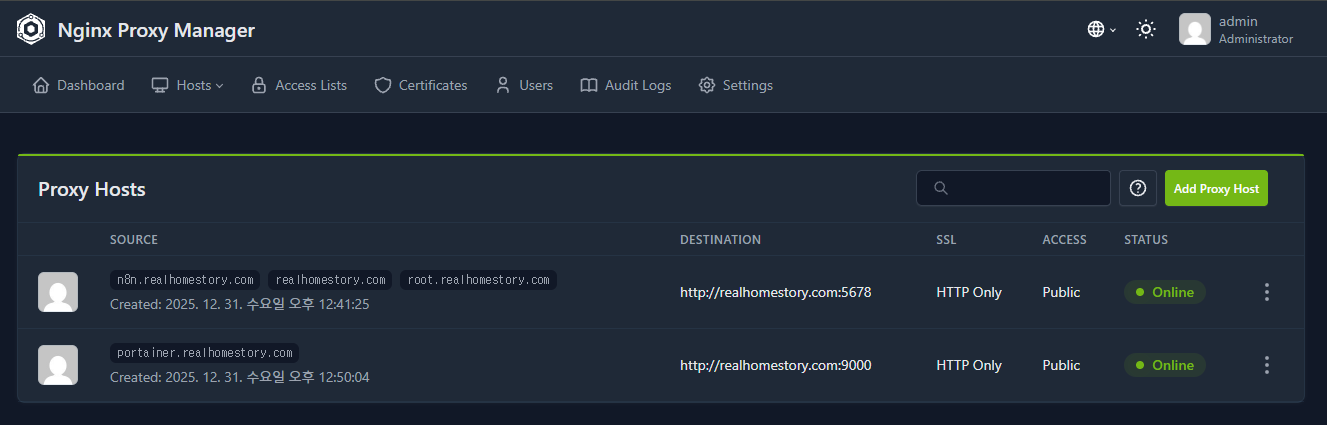Open Users page

click(x=524, y=85)
